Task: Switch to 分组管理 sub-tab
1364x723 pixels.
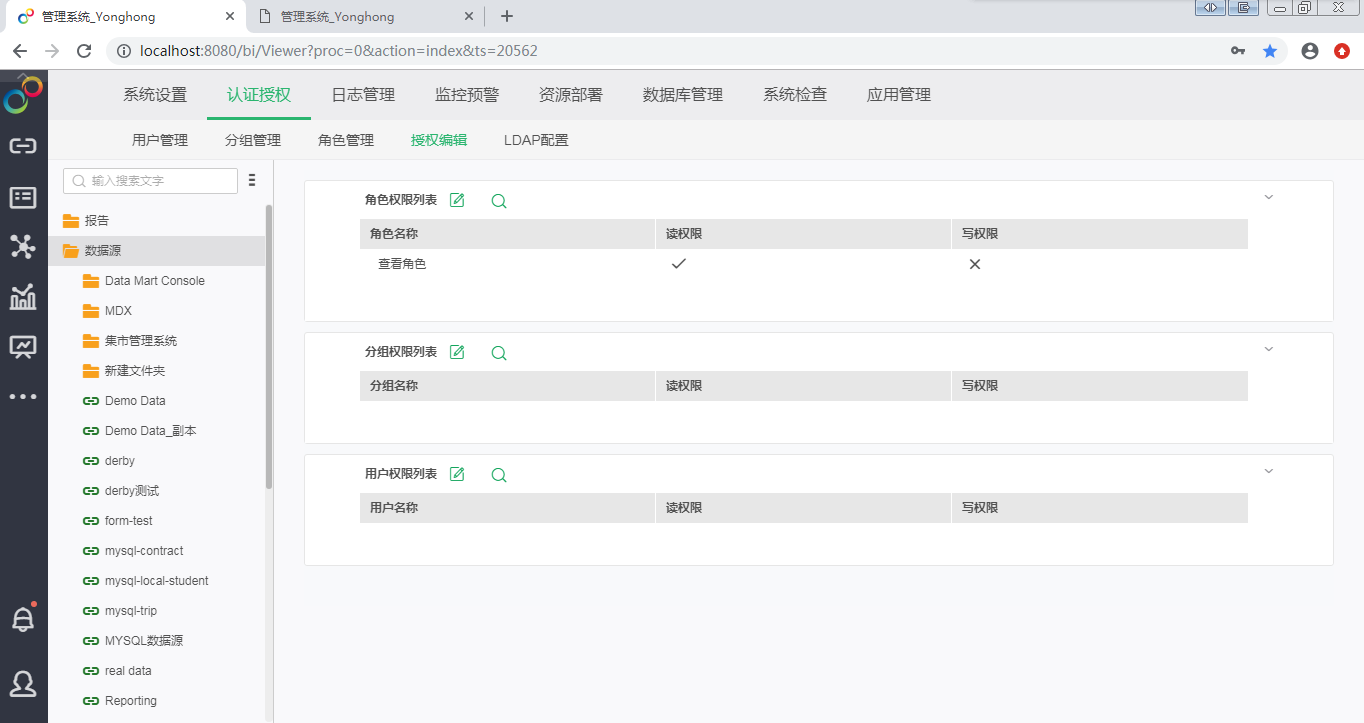Action: [x=253, y=140]
